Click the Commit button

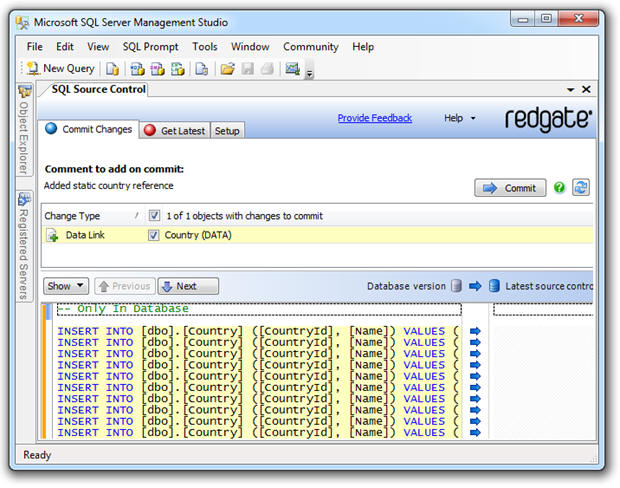510,188
